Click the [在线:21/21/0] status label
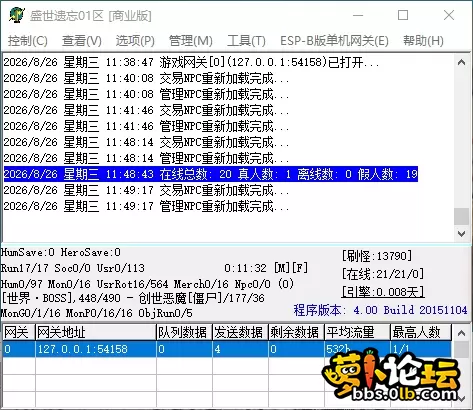Screen dimensions: 473x410 (x=383, y=274)
